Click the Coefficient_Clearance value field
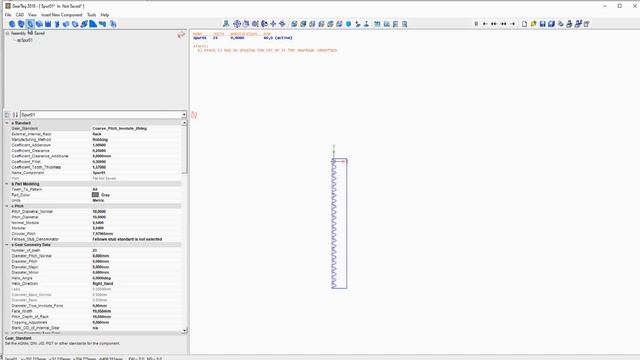 coord(136,151)
